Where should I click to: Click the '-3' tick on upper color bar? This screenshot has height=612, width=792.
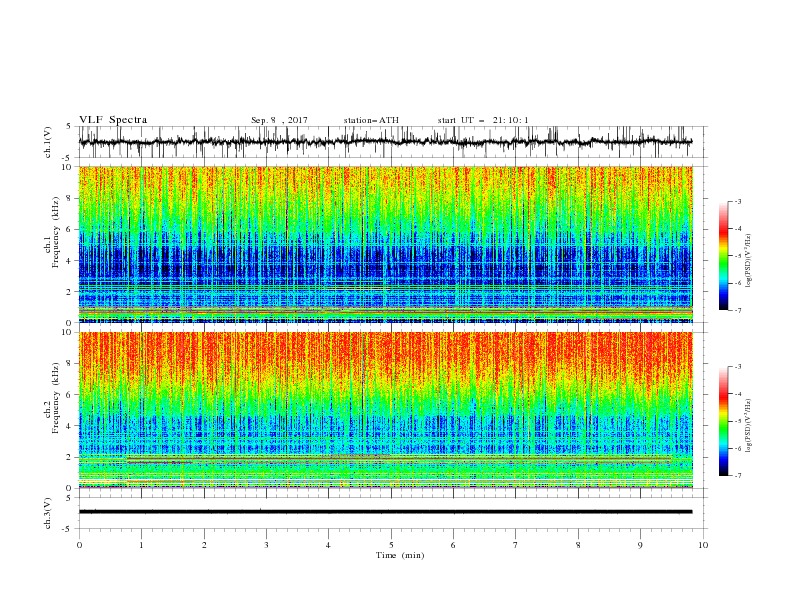click(x=737, y=201)
